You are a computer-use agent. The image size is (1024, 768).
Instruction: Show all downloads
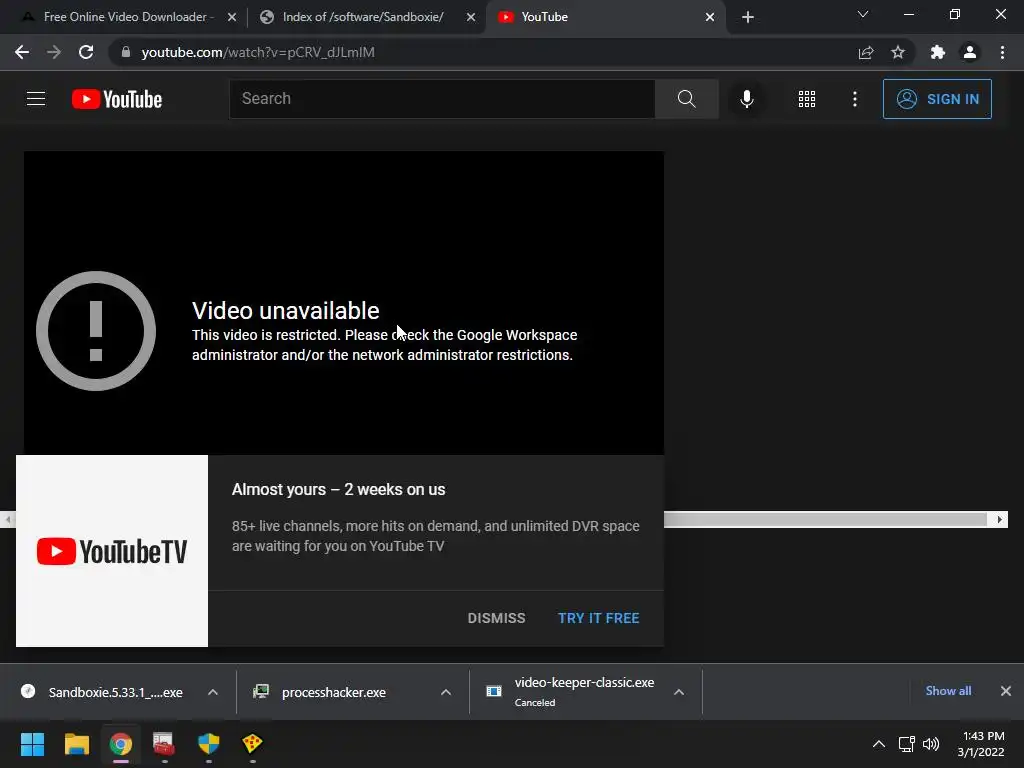pos(948,691)
